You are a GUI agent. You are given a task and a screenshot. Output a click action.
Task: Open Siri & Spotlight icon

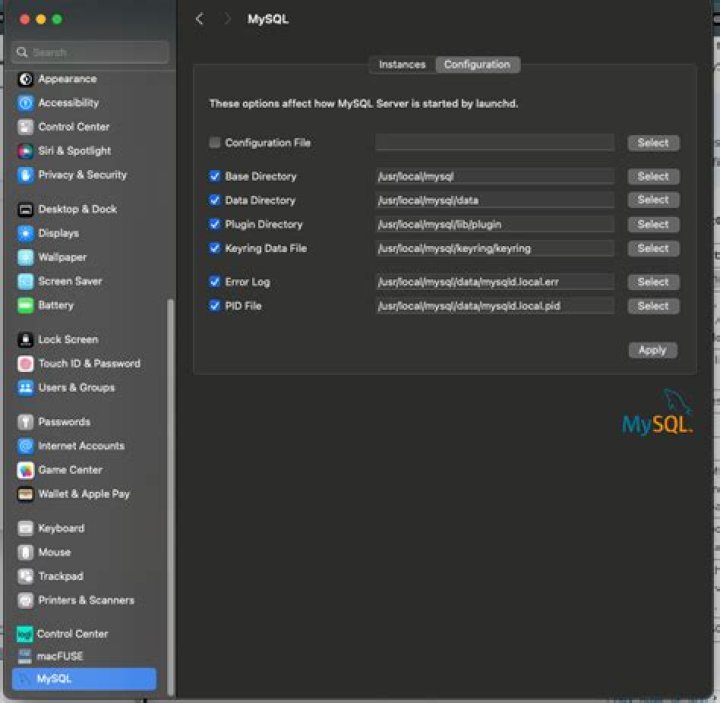pyautogui.click(x=26, y=151)
